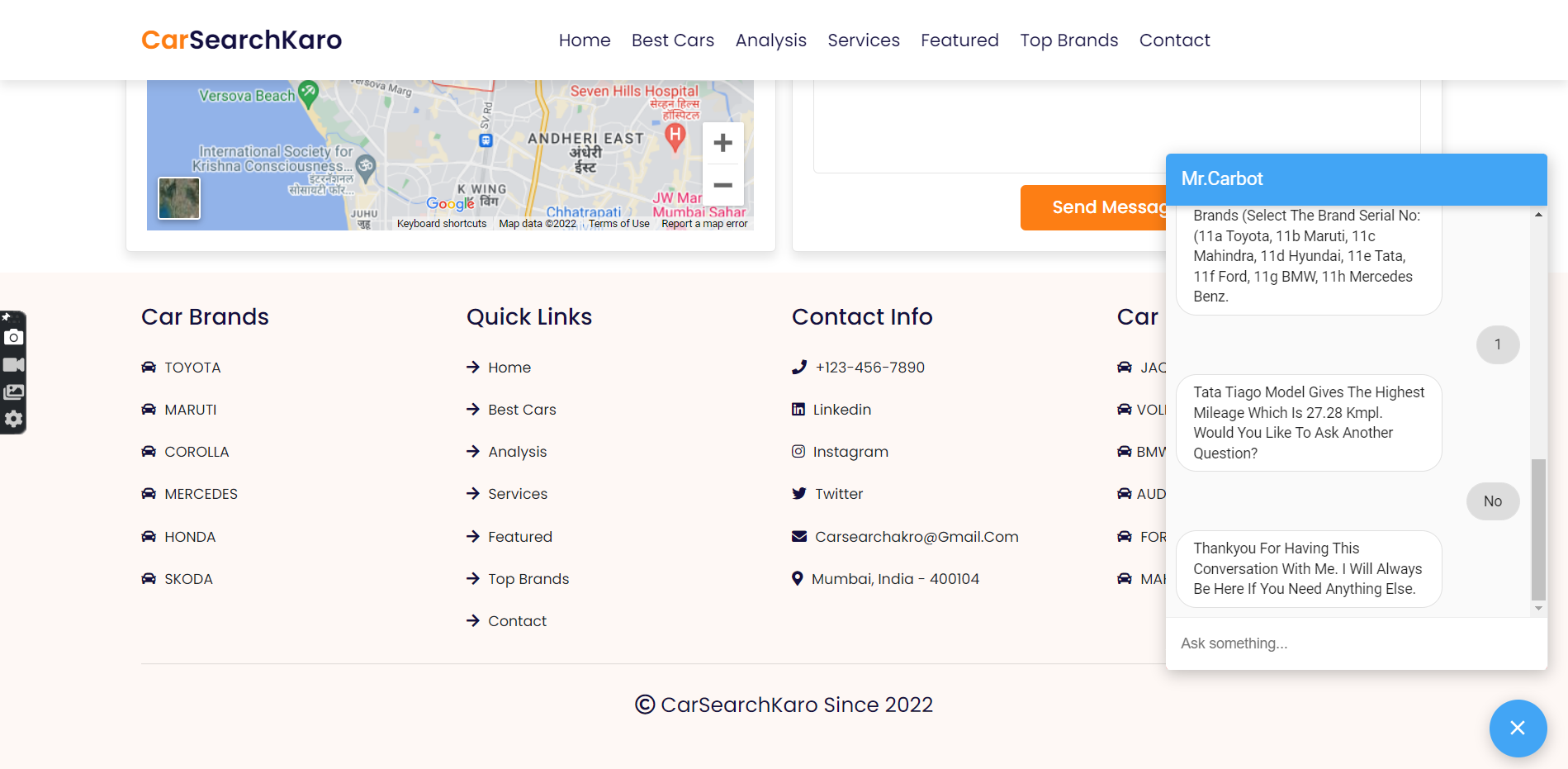Switch map to satellite view thumbnail
Viewport: 1568px width, 769px height.
179,198
